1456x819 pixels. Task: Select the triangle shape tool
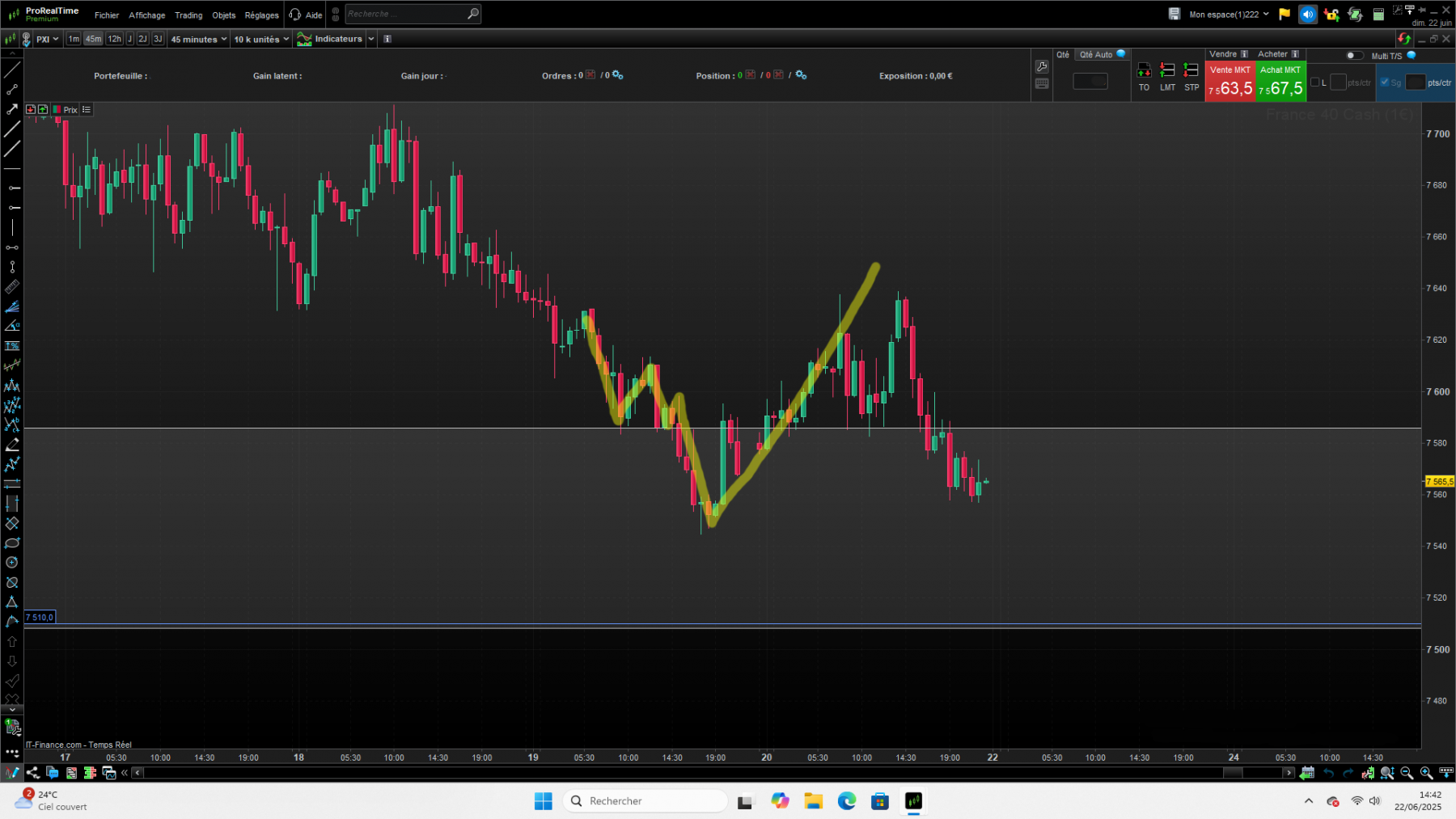[x=11, y=602]
